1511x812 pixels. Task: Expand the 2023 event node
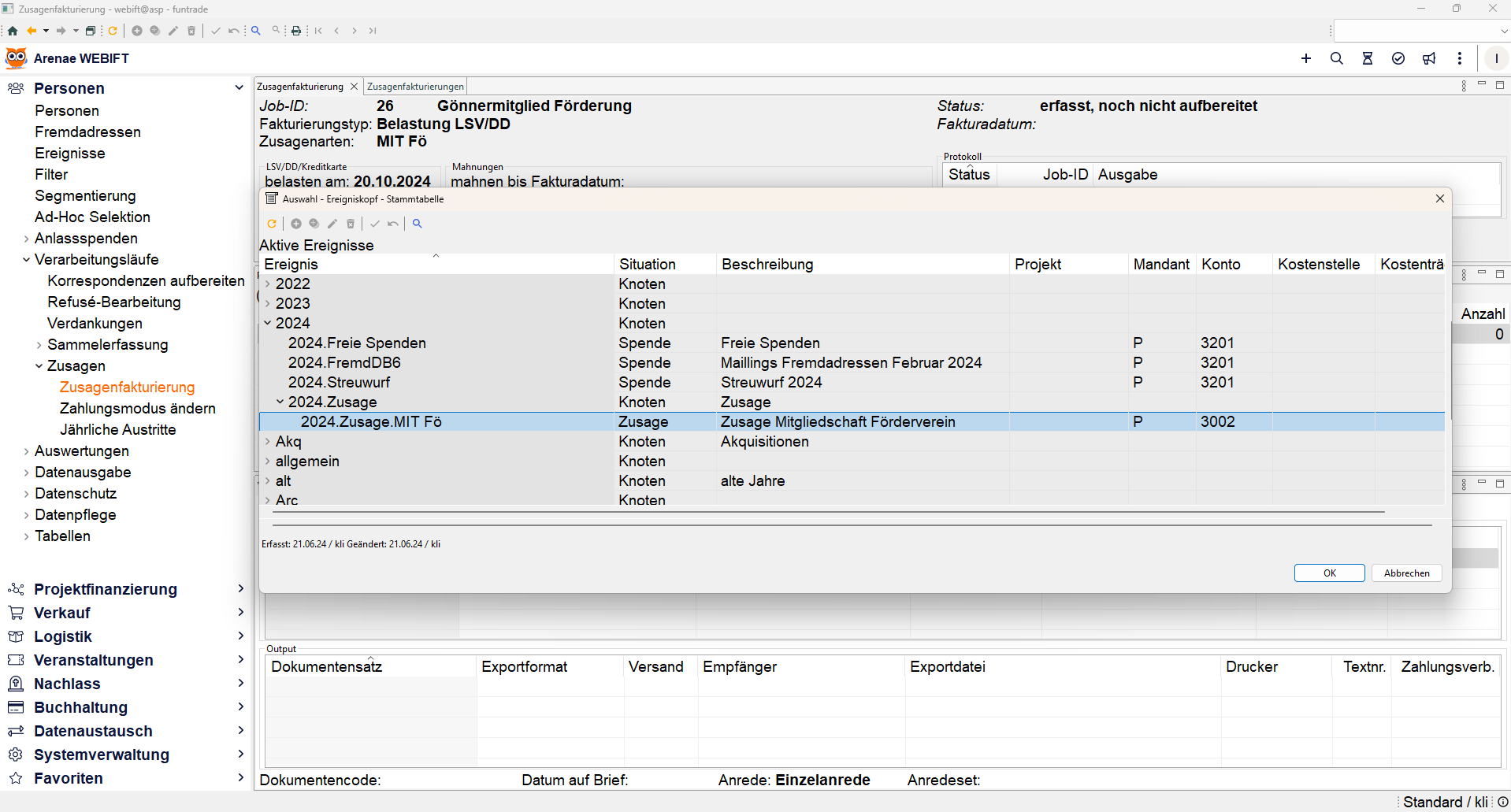tap(268, 304)
